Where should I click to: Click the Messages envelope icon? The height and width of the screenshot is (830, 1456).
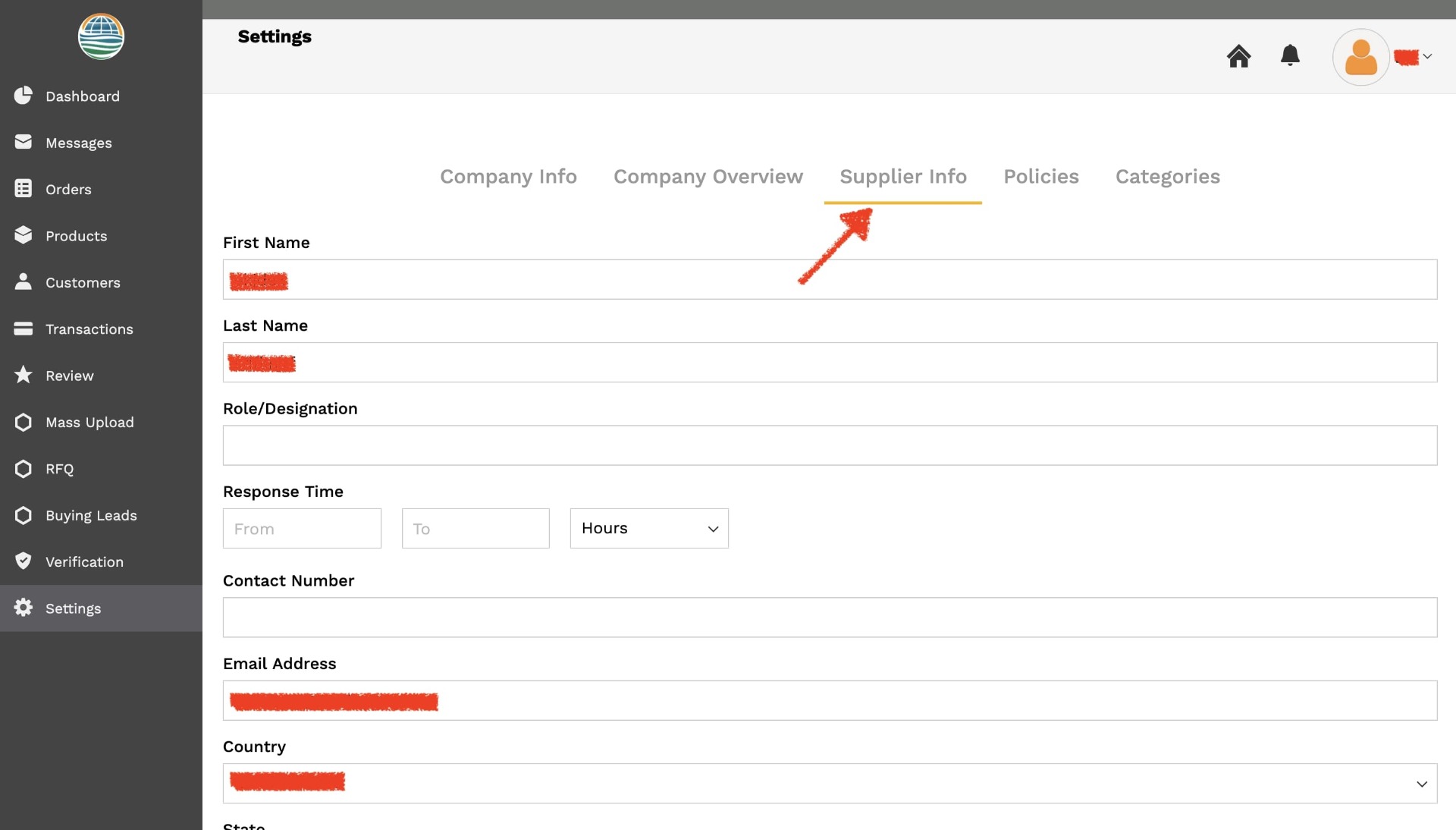tap(24, 142)
